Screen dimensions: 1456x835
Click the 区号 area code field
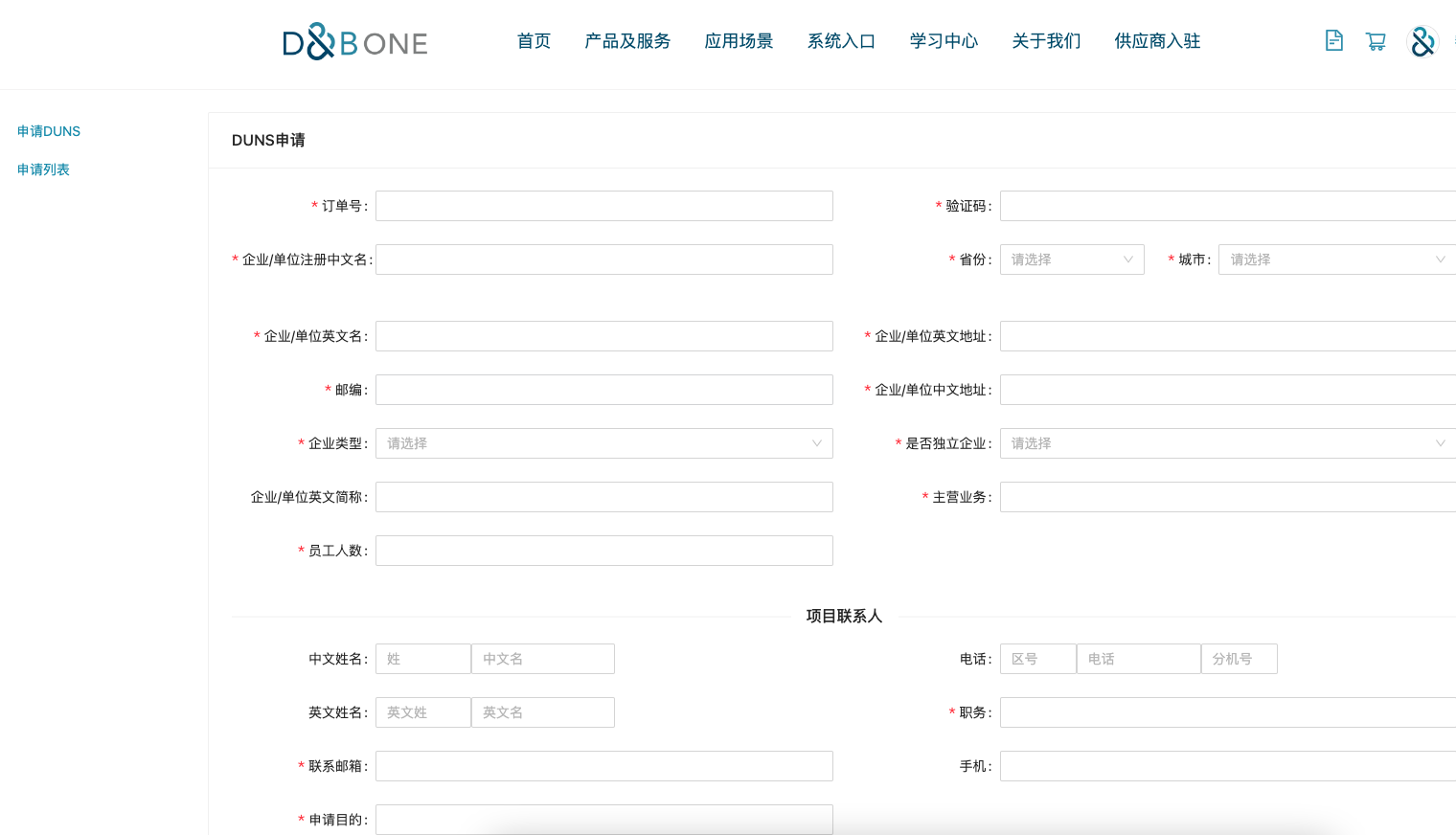click(1037, 659)
